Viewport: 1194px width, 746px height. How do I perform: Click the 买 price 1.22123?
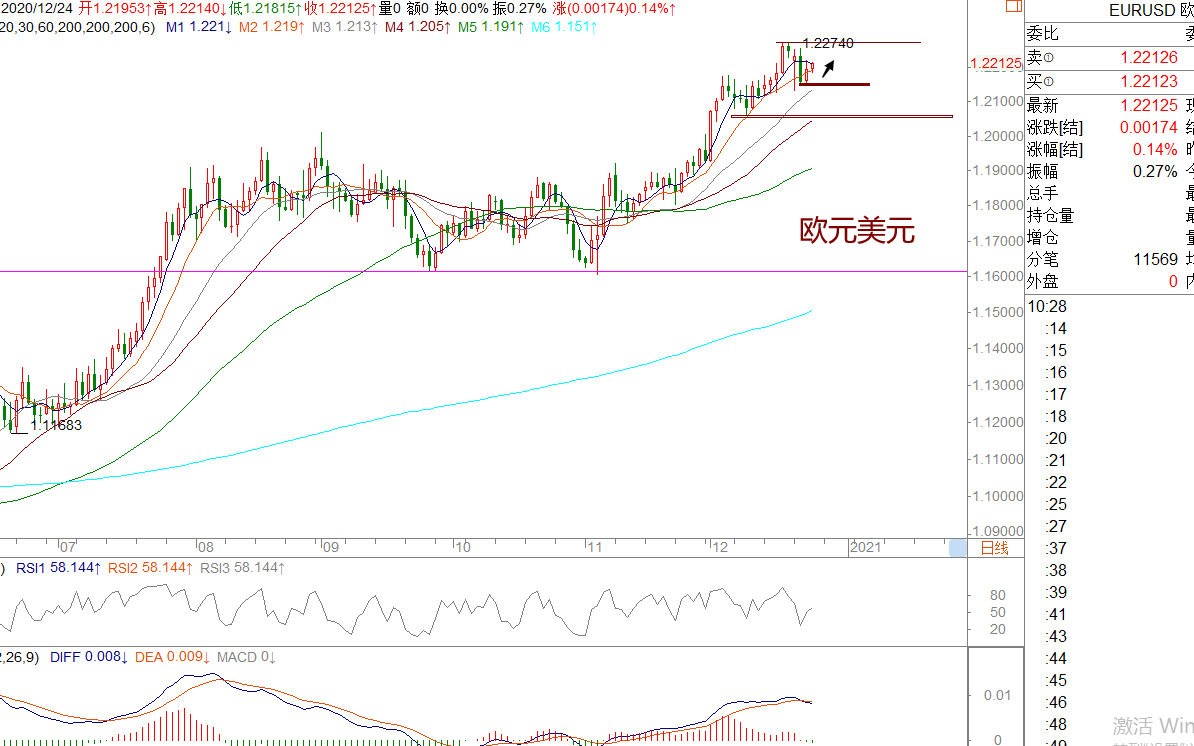(x=1149, y=81)
